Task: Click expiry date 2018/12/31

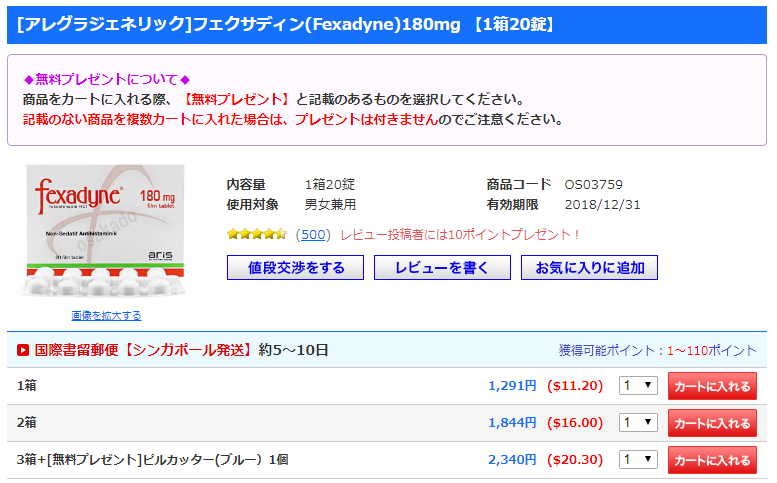Action: pyautogui.click(x=603, y=205)
